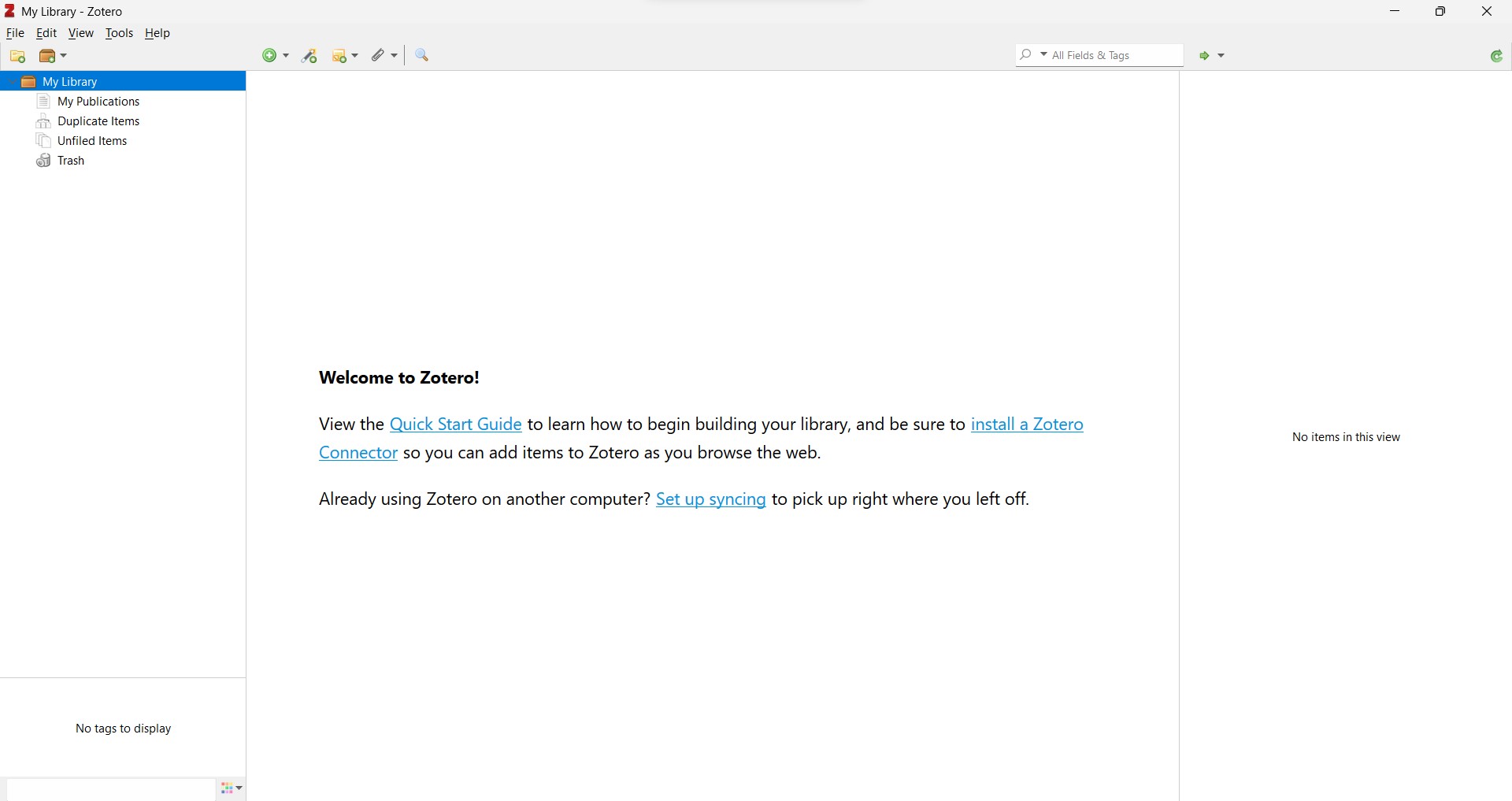Select Trash in the collections pane

click(71, 161)
